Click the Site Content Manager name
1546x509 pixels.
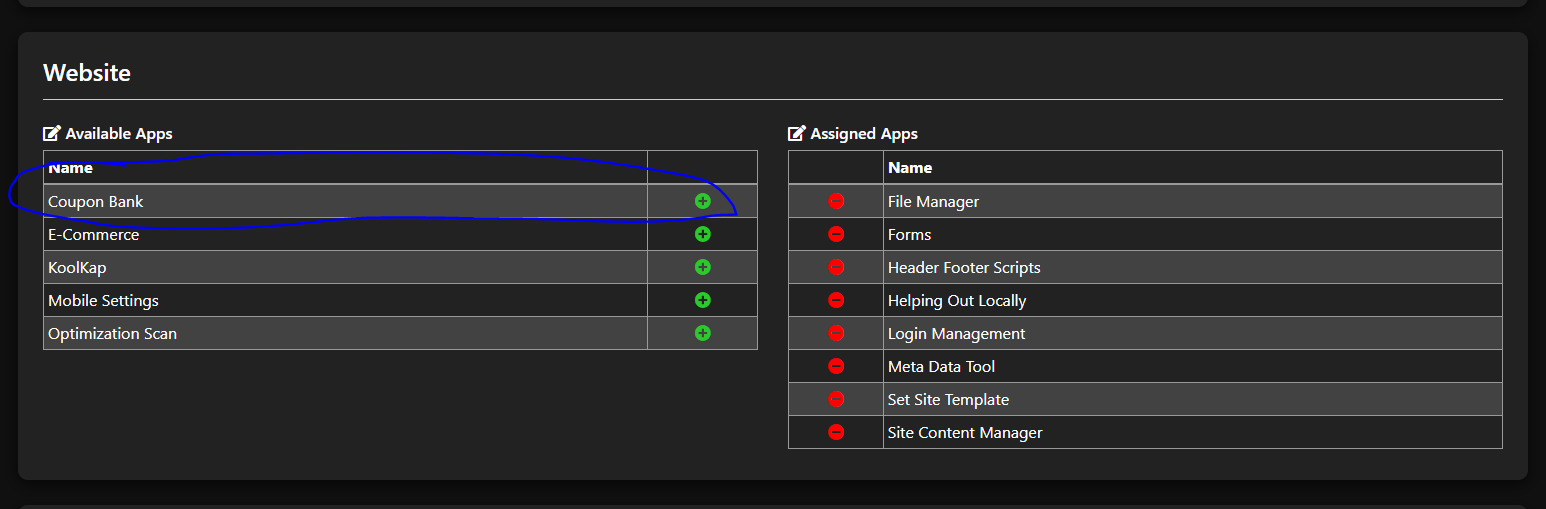point(965,432)
